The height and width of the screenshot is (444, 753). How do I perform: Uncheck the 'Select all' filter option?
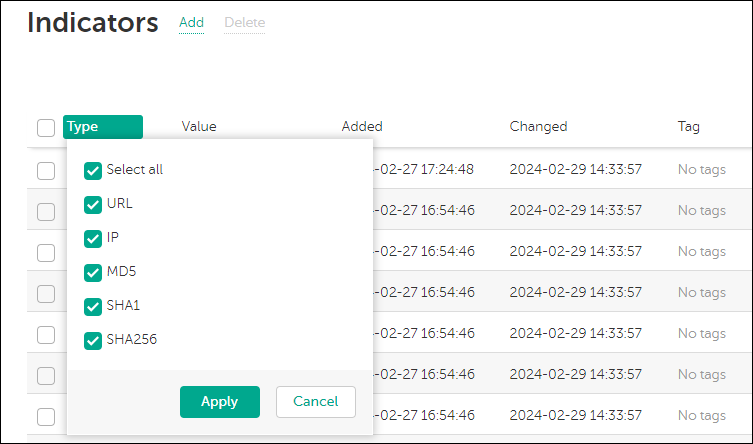coord(93,170)
